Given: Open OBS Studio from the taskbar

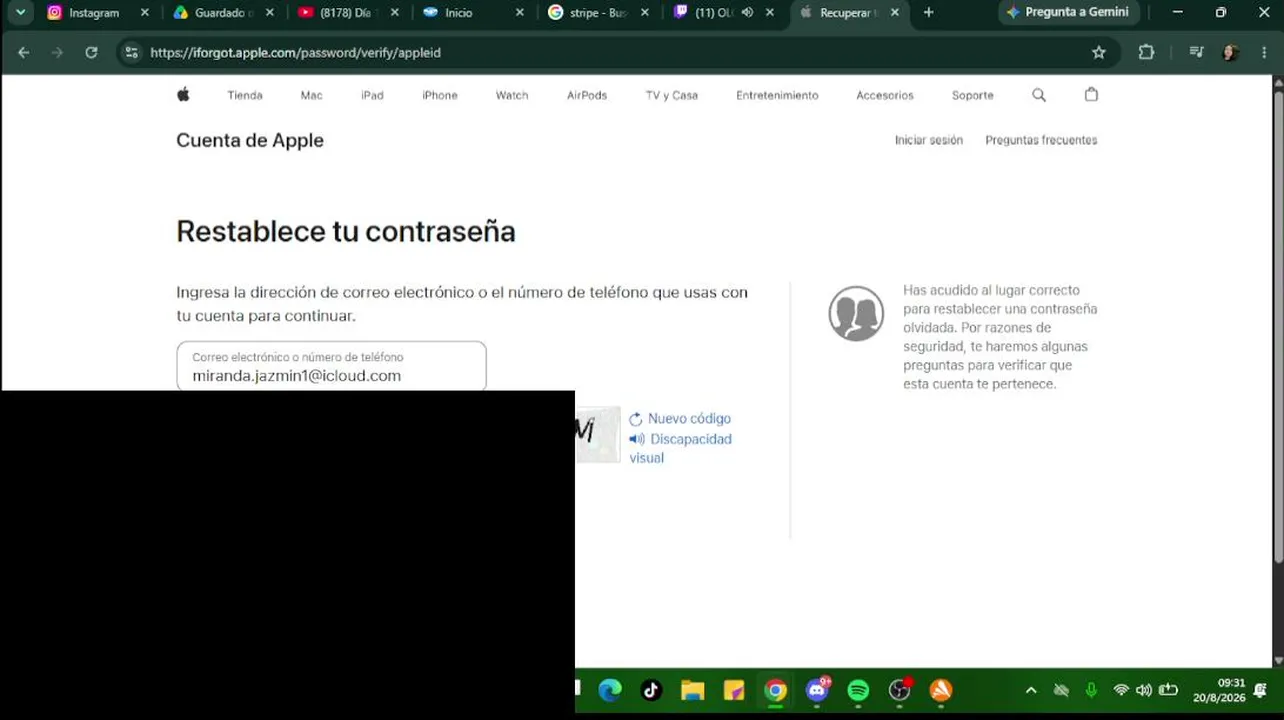Looking at the screenshot, I should 900,690.
